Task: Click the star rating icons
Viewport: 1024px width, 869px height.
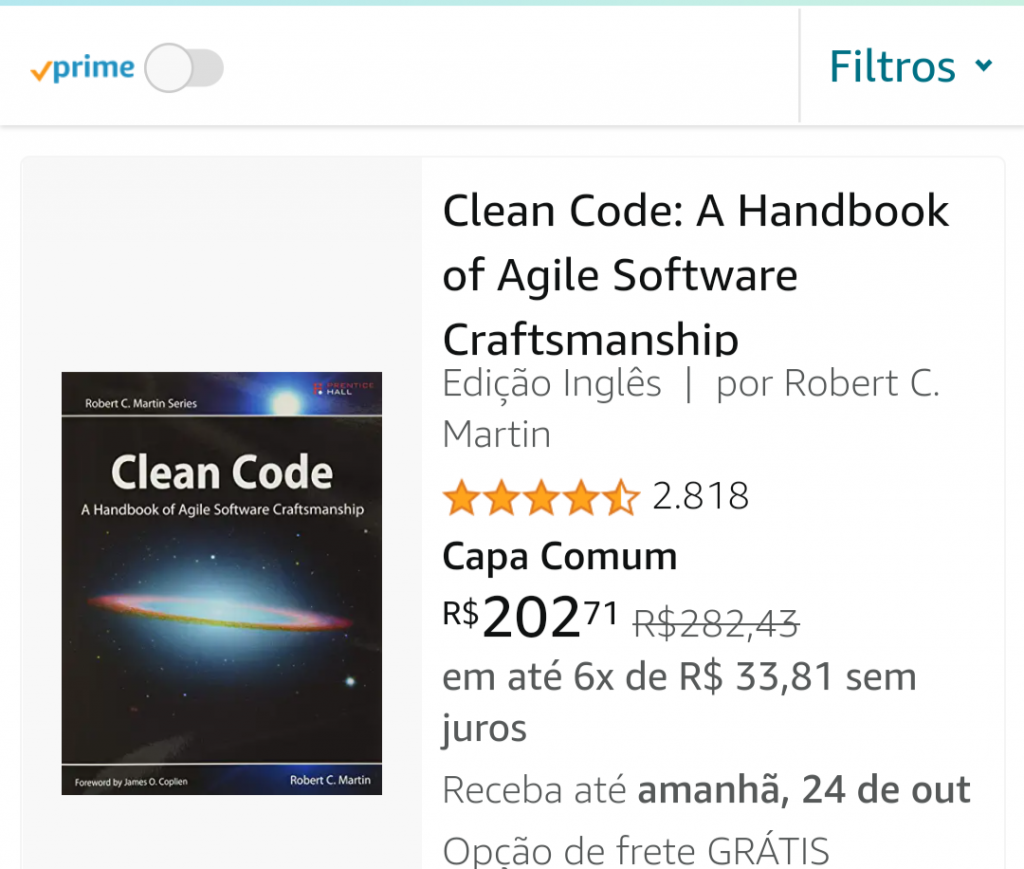Action: point(541,498)
